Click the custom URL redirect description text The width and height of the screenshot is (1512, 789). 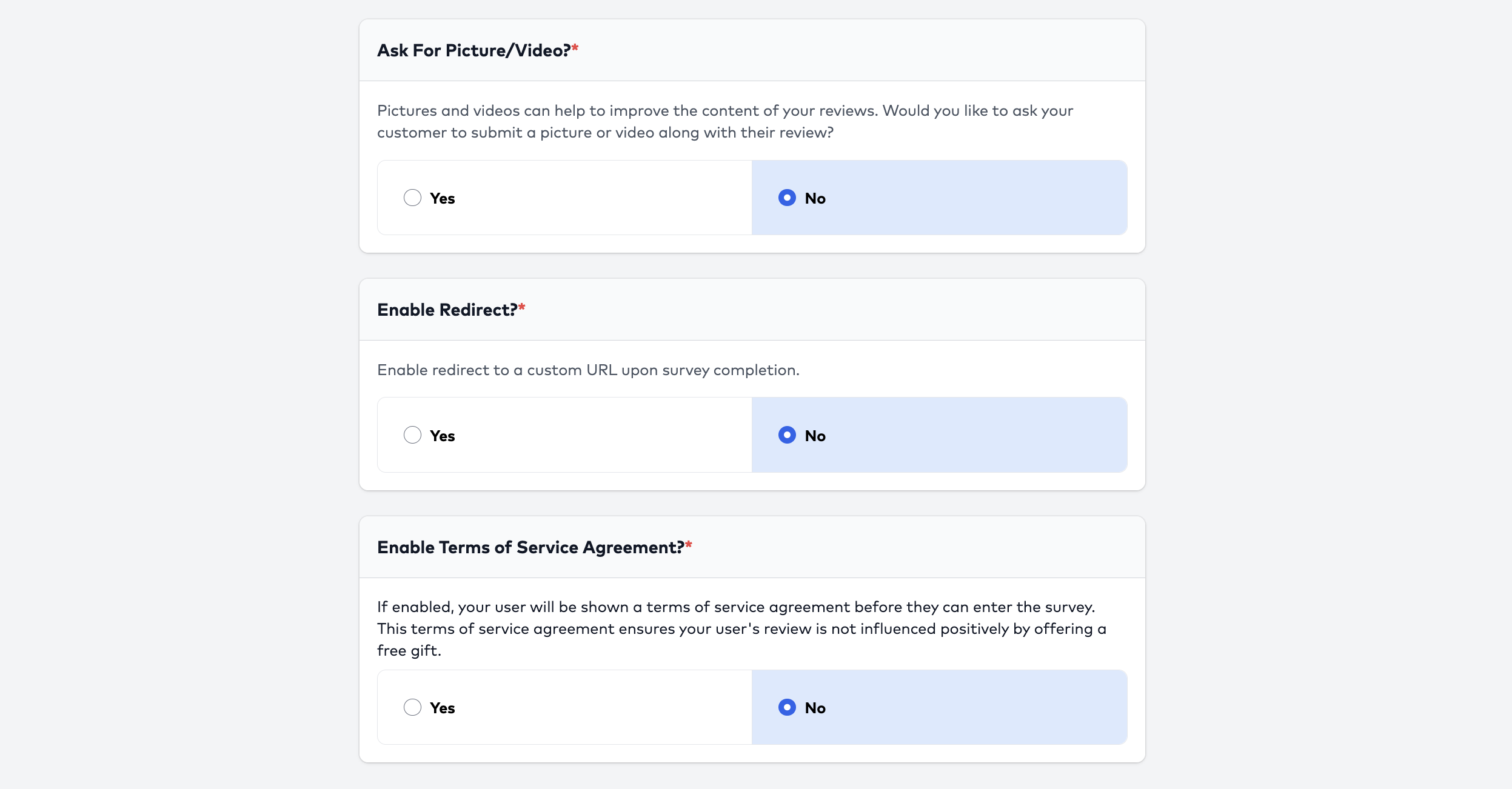coord(588,370)
